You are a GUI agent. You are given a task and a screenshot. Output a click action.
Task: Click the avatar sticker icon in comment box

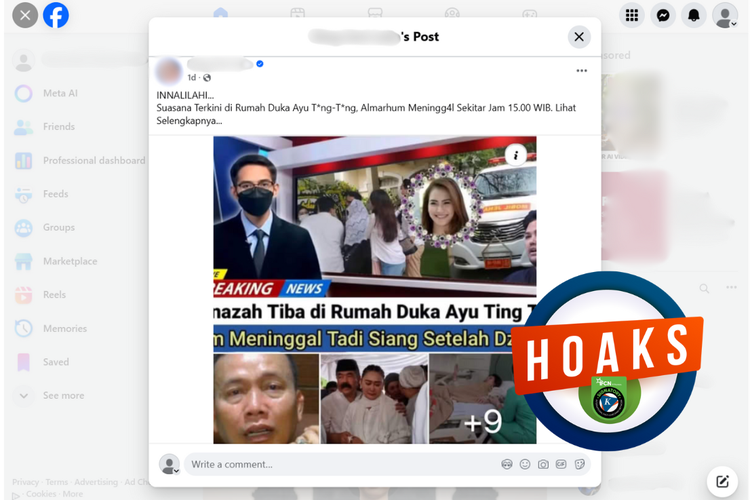(507, 464)
